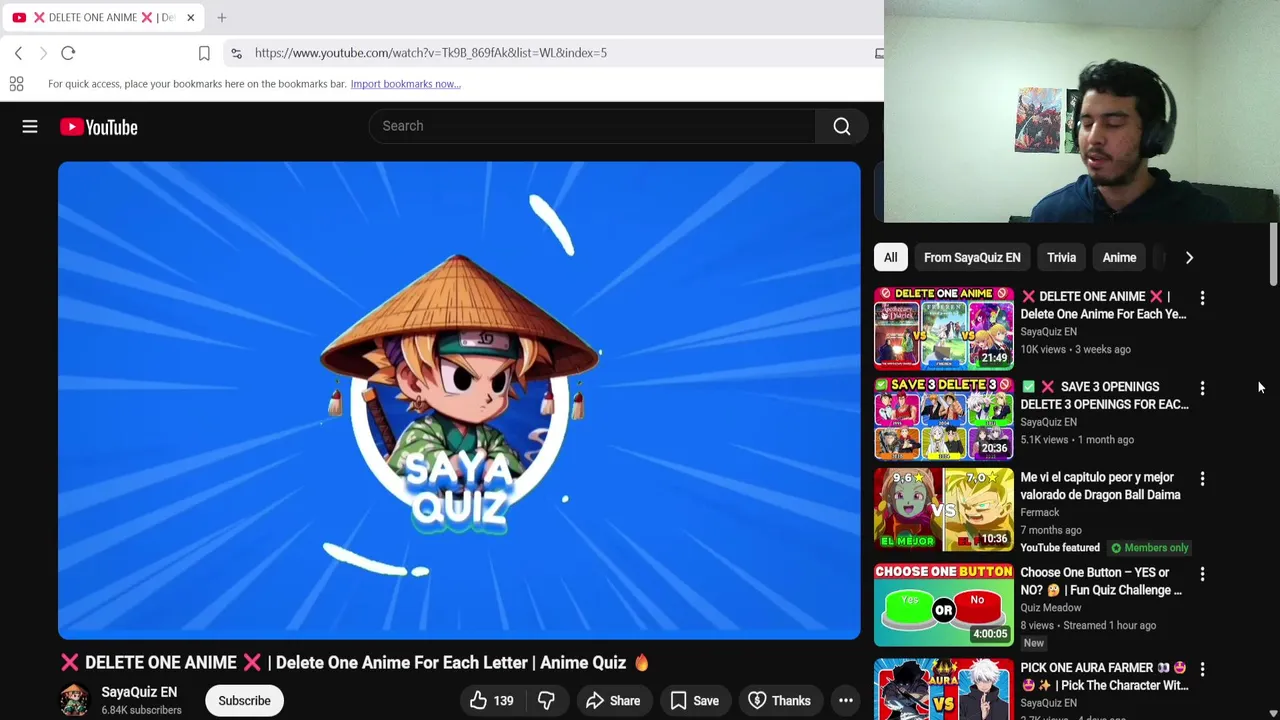1280x720 pixels.
Task: Click the Fermack channel name
Action: tap(1039, 512)
